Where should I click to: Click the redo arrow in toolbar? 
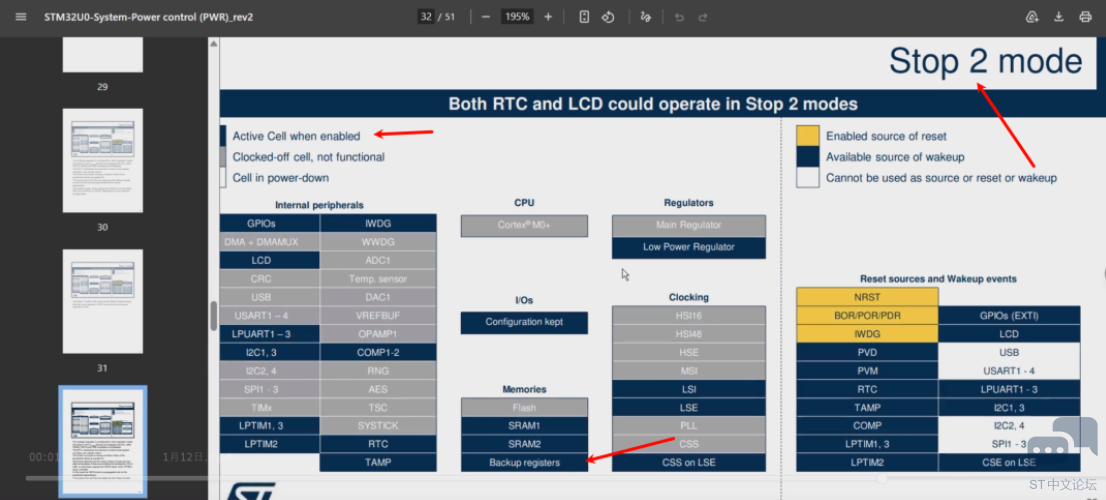point(703,16)
